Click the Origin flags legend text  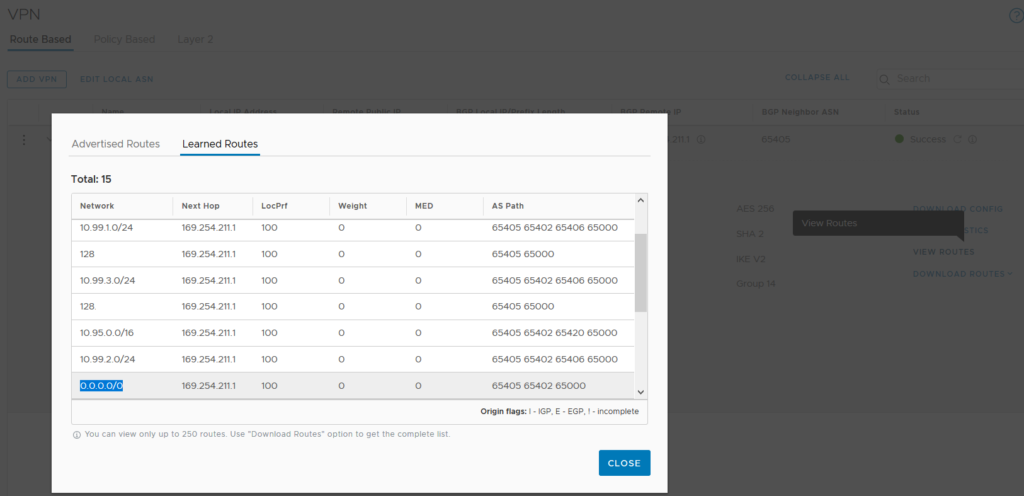[x=560, y=411]
